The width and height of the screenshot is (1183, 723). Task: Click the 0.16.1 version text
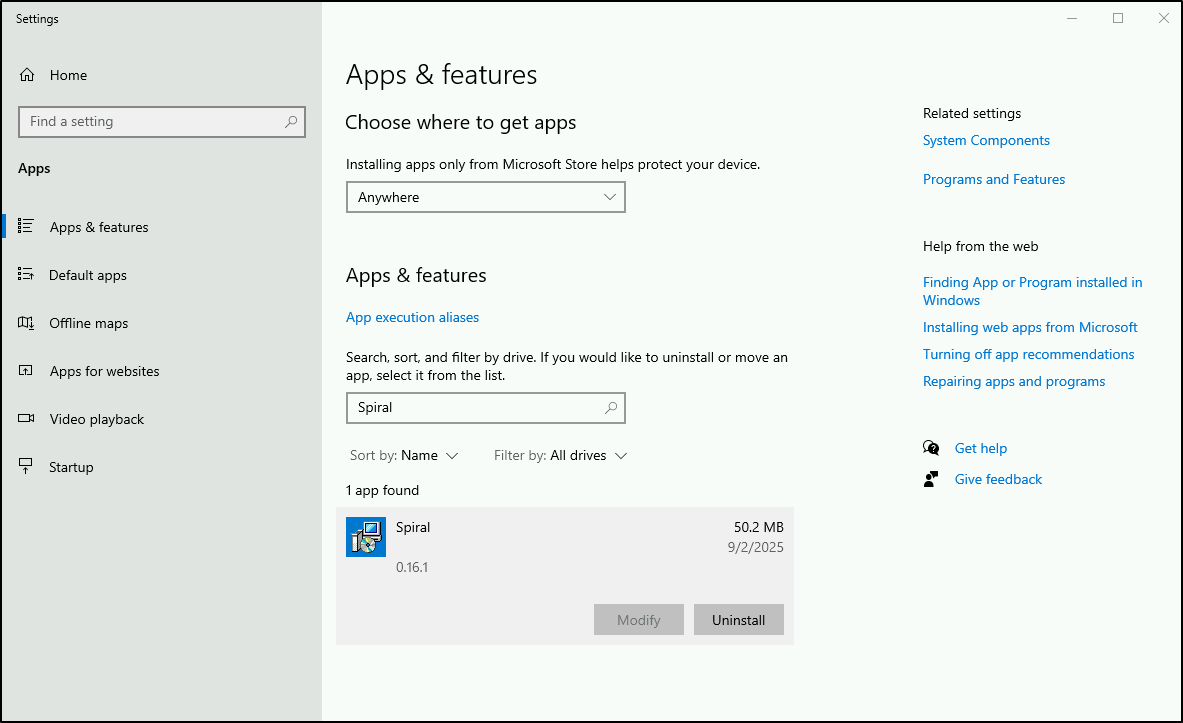coord(412,567)
